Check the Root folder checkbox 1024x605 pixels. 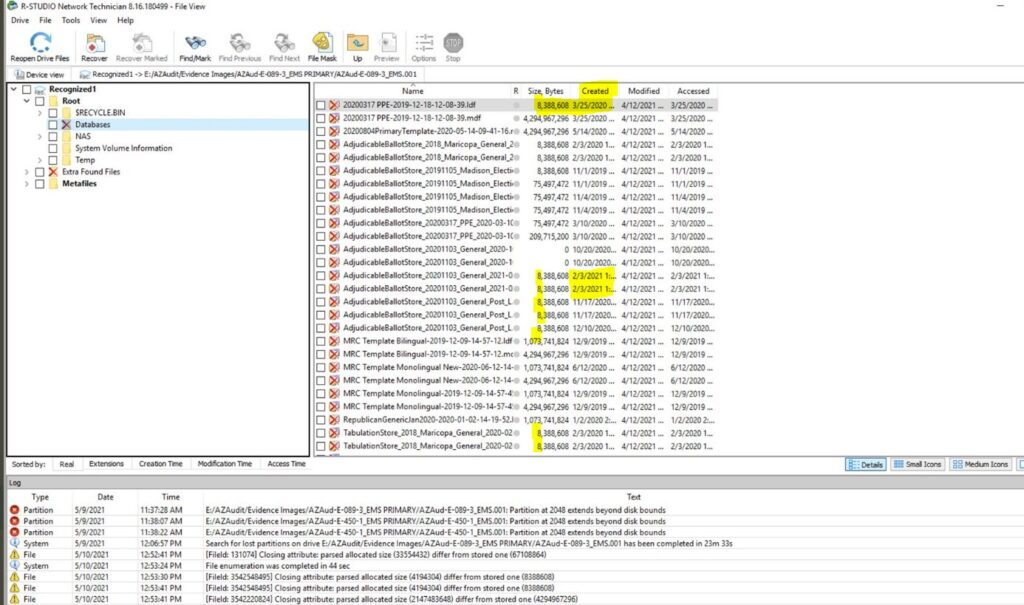(40, 101)
